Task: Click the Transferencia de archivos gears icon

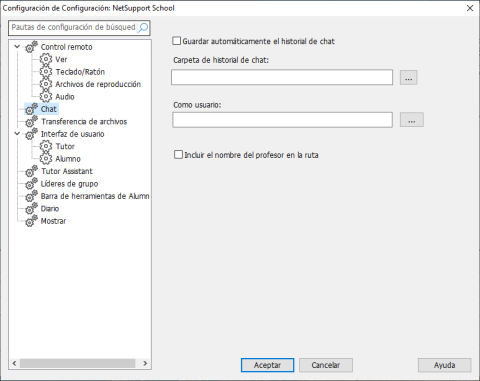Action: [x=32, y=121]
